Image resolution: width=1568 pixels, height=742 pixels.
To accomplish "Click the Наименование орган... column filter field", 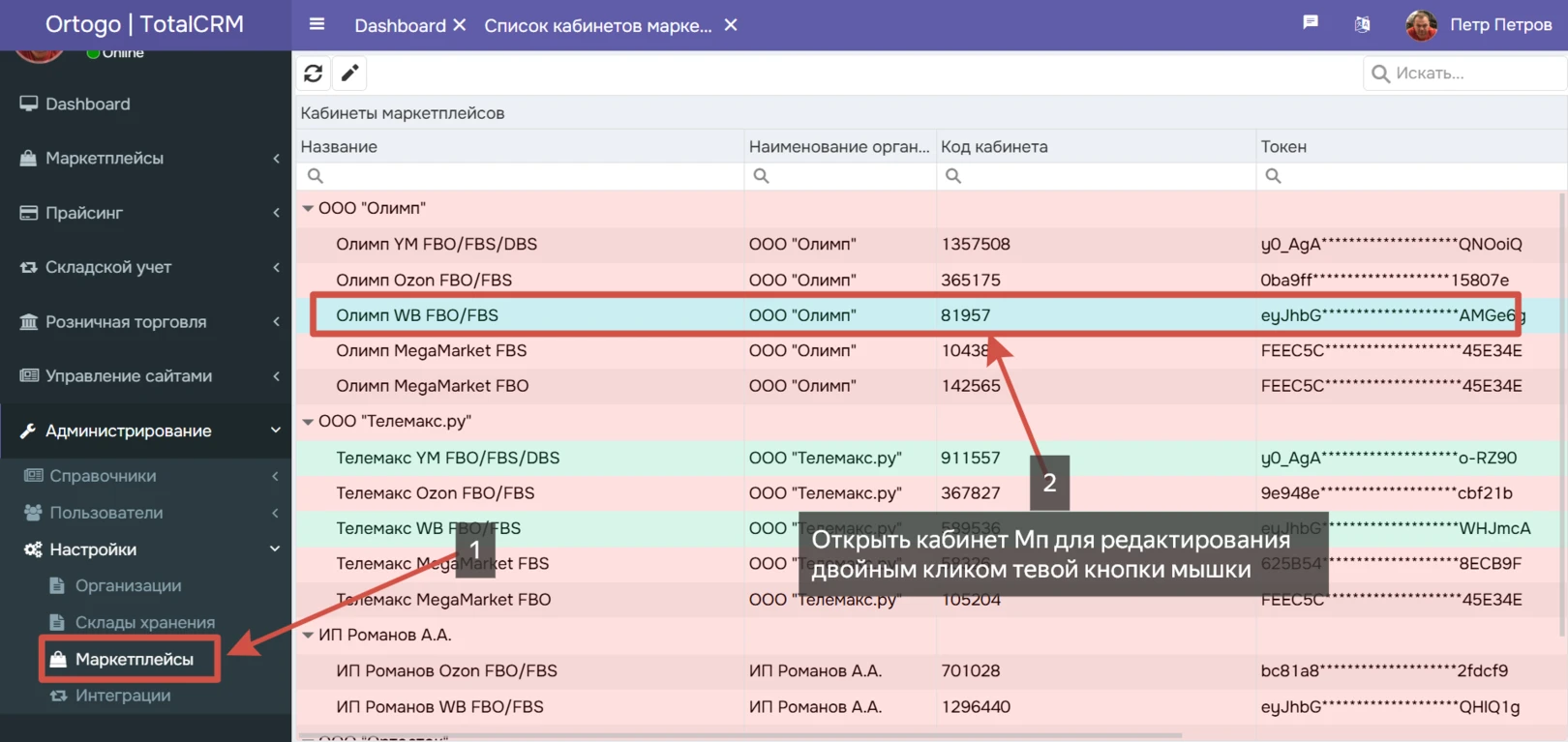I will (x=840, y=175).
